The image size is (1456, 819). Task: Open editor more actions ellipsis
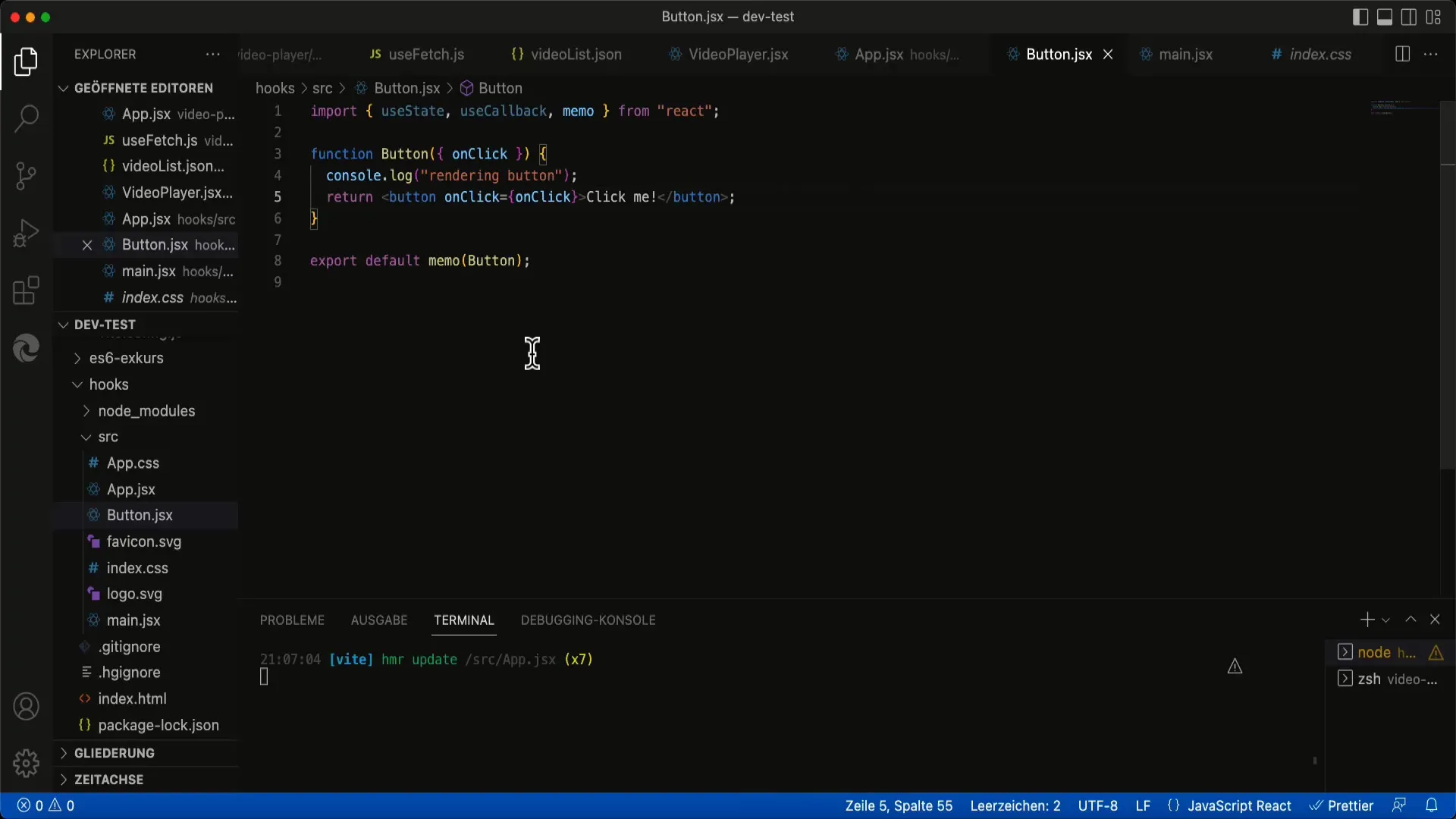tap(1431, 55)
